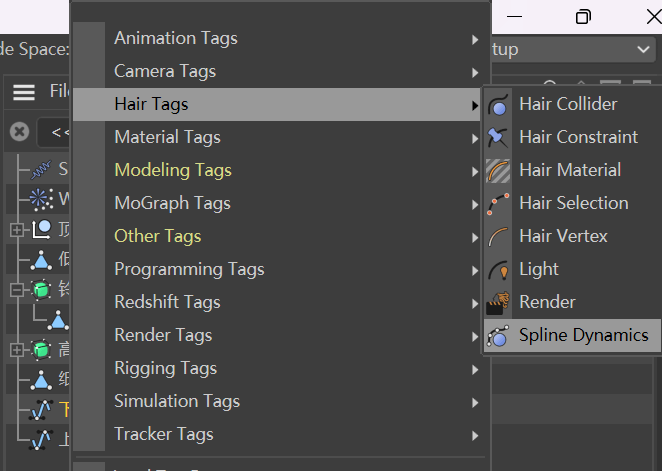This screenshot has height=471, width=662.
Task: Click the Hair Material tag icon
Action: (498, 171)
